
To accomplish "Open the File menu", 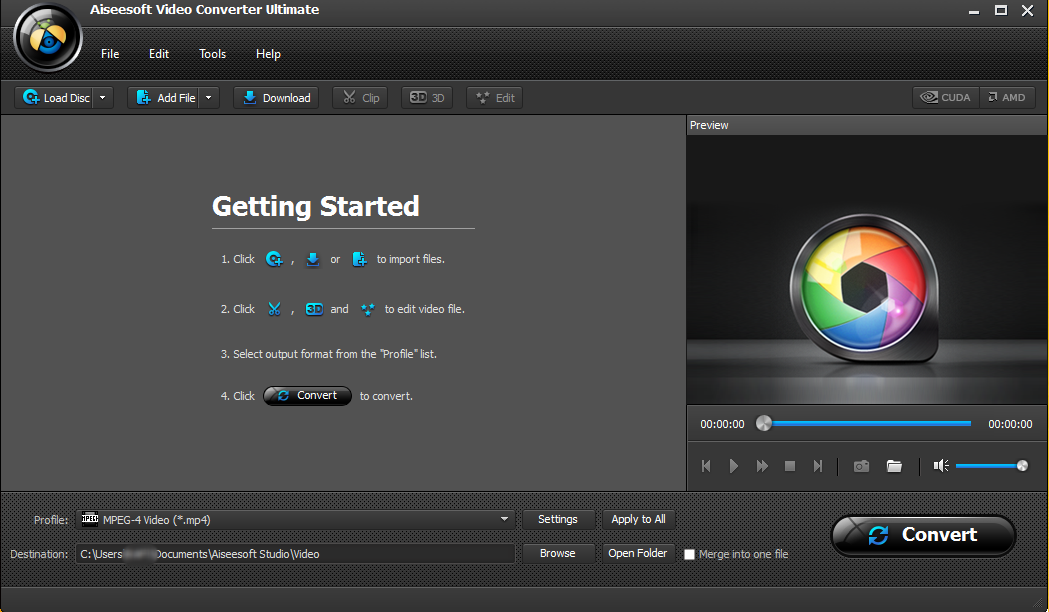I will [110, 54].
